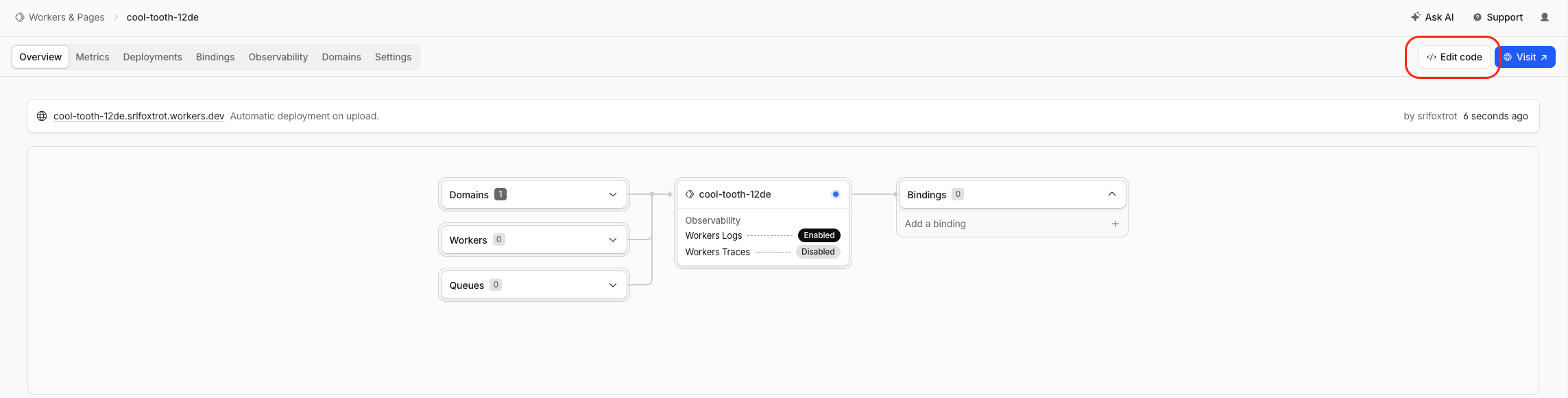Image resolution: width=1568 pixels, height=398 pixels.
Task: Select the cool-tooth-12de worker node title
Action: pos(735,194)
